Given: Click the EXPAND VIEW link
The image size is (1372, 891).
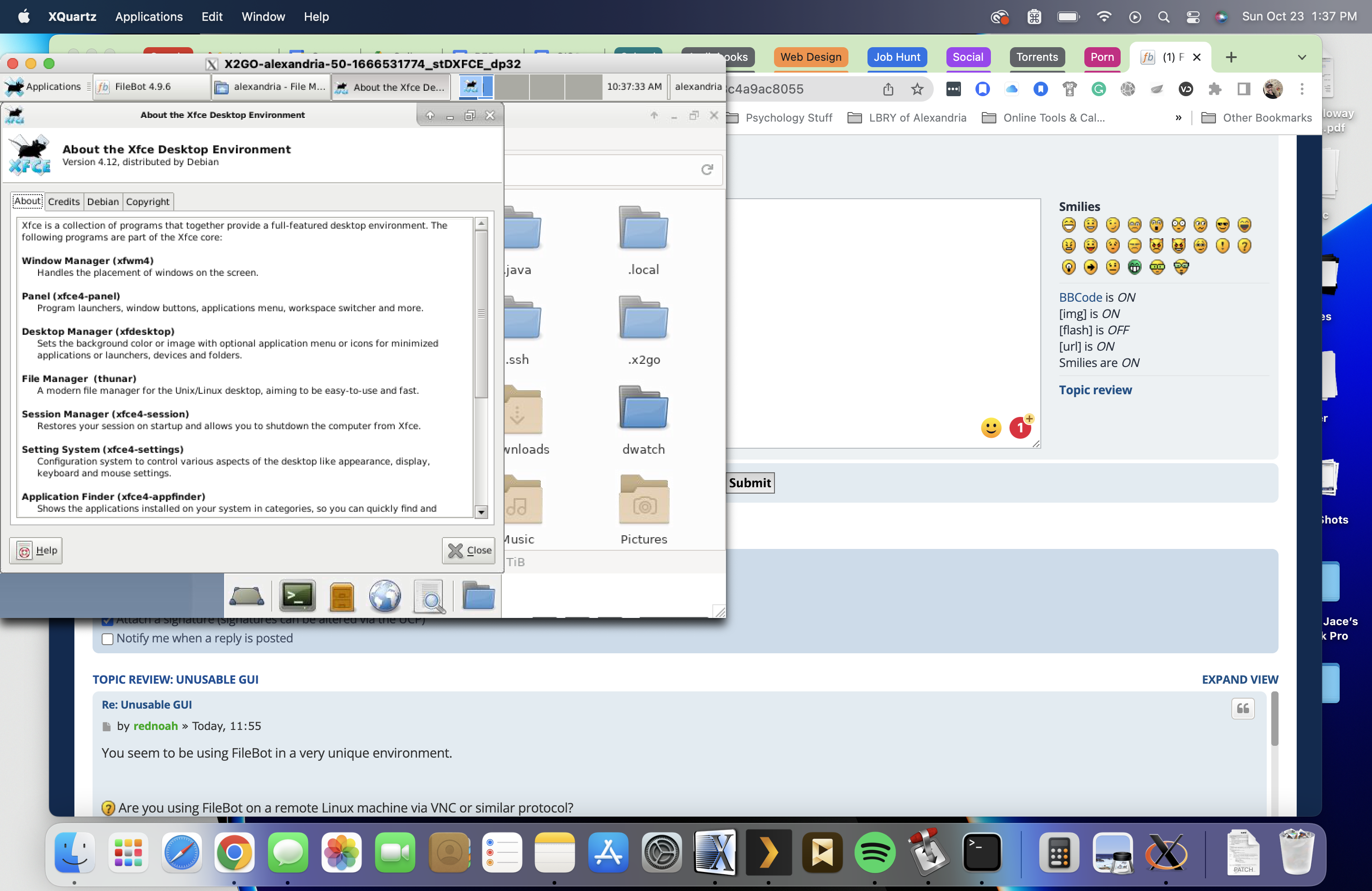Looking at the screenshot, I should [1240, 679].
